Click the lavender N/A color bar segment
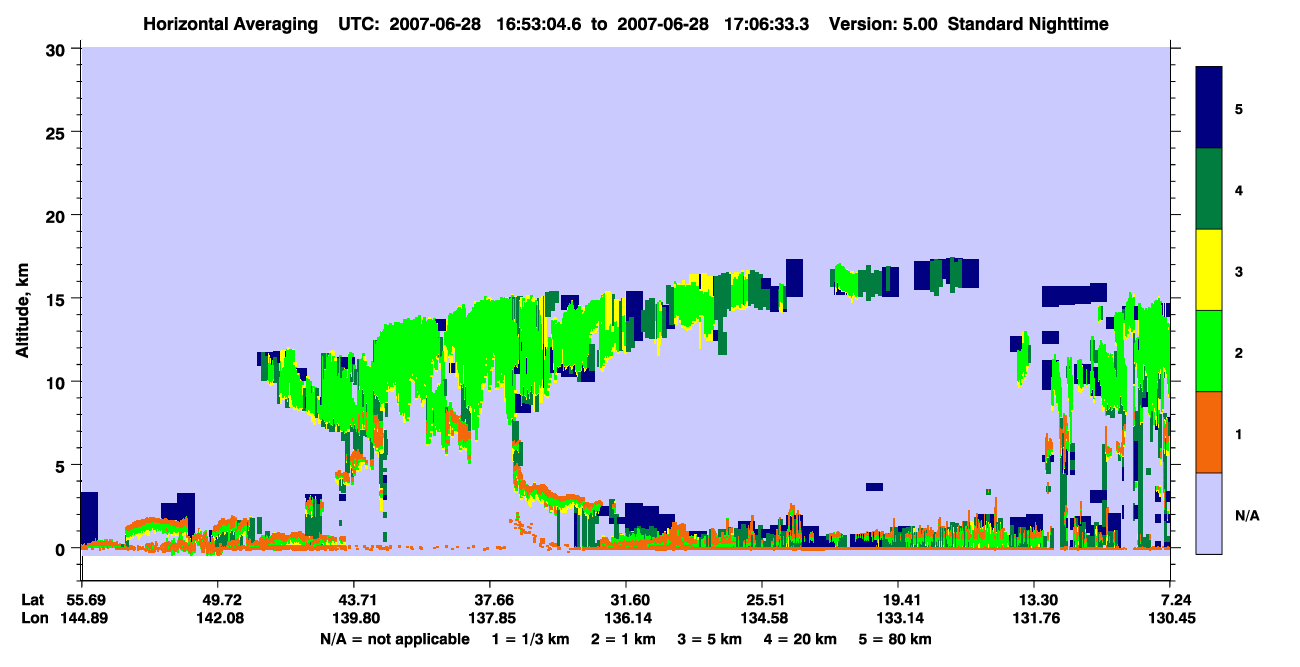Image resolution: width=1300 pixels, height=667 pixels. tap(1209, 512)
